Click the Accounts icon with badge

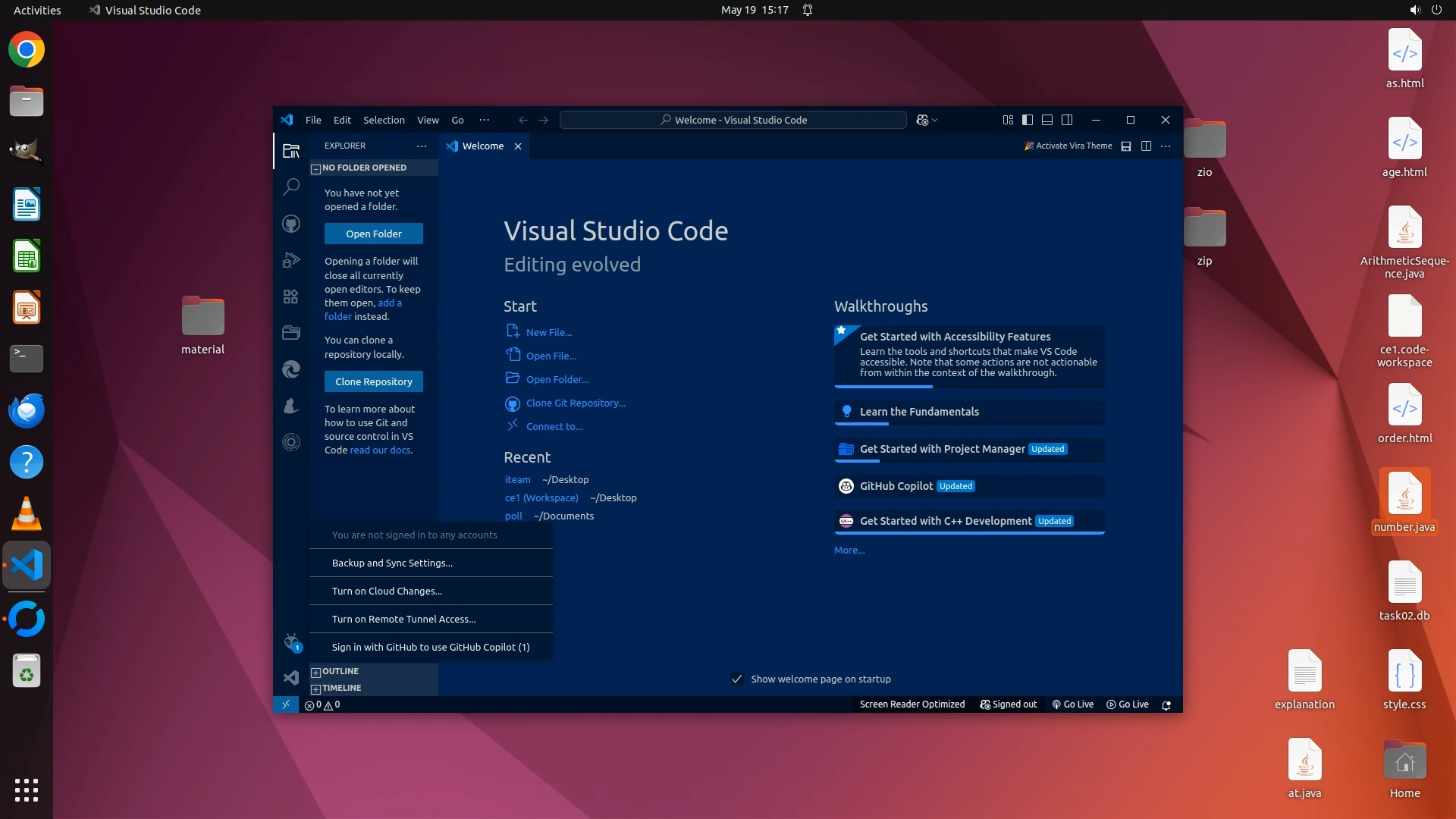[x=291, y=642]
